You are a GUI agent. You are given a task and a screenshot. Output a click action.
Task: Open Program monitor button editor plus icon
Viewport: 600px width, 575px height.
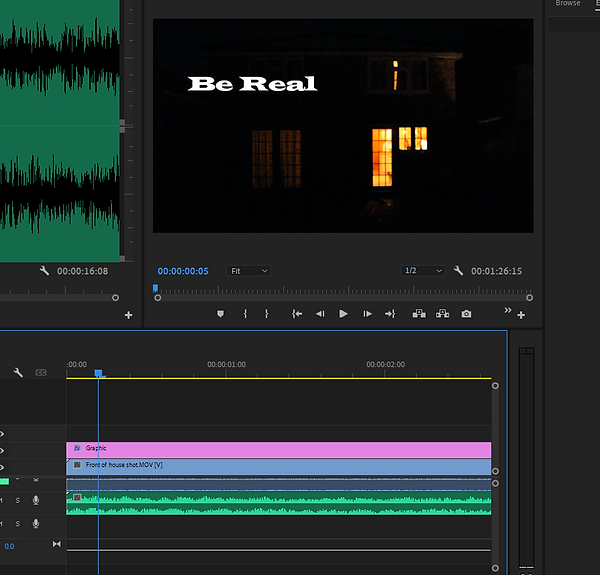tap(521, 315)
